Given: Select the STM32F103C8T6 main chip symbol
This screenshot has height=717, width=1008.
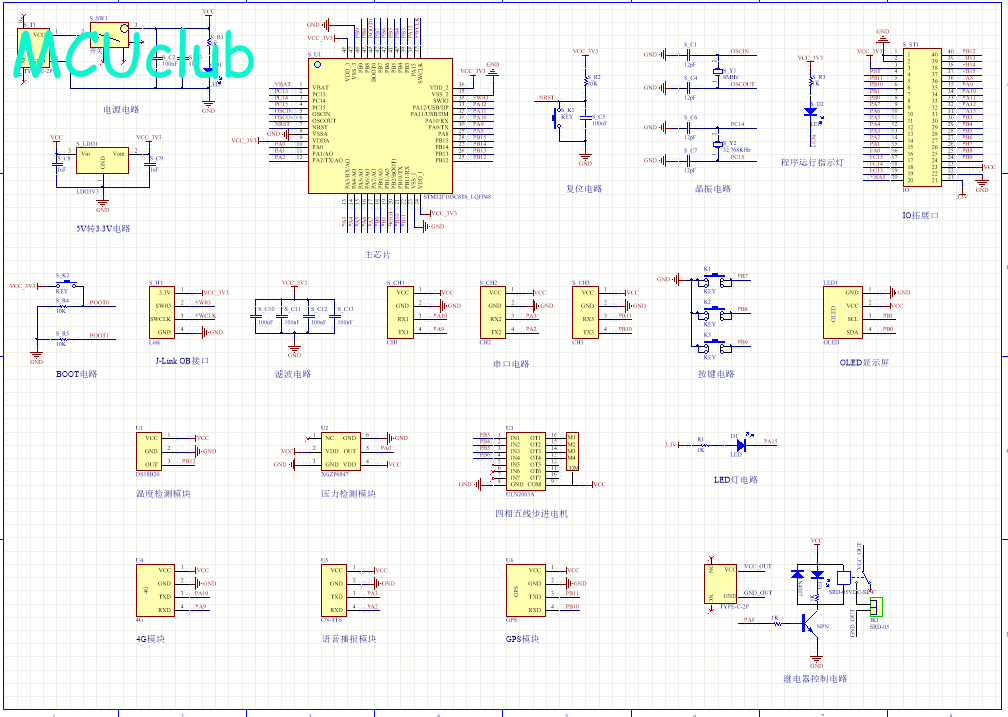Looking at the screenshot, I should tap(381, 126).
